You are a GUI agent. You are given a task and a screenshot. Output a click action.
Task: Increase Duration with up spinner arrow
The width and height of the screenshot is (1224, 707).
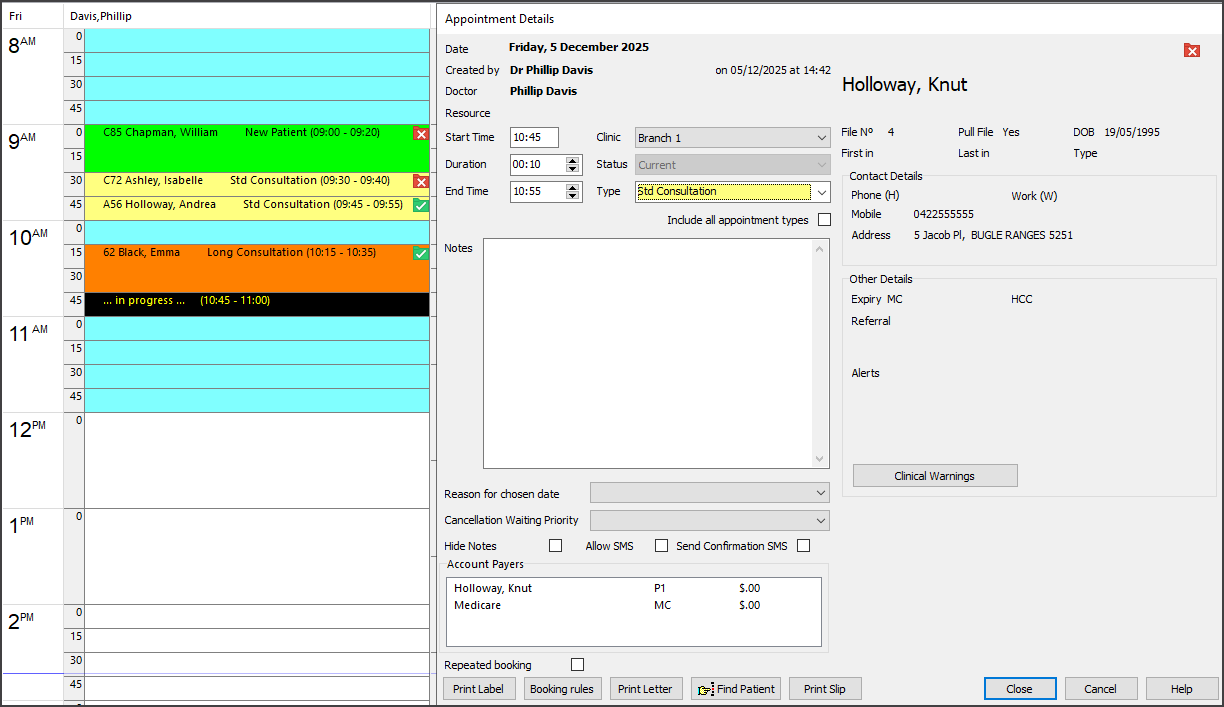tap(573, 160)
